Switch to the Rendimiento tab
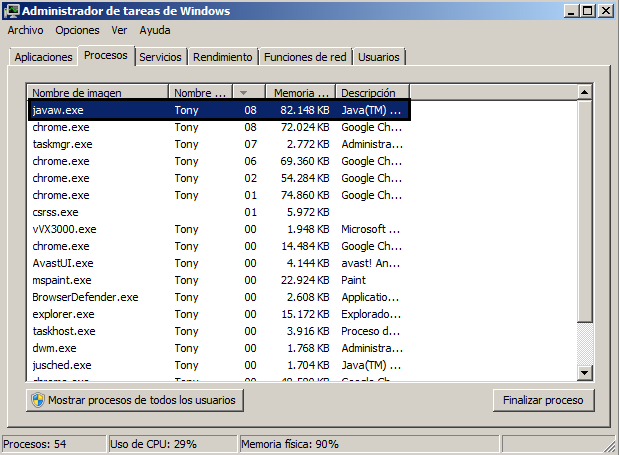 tap(223, 57)
